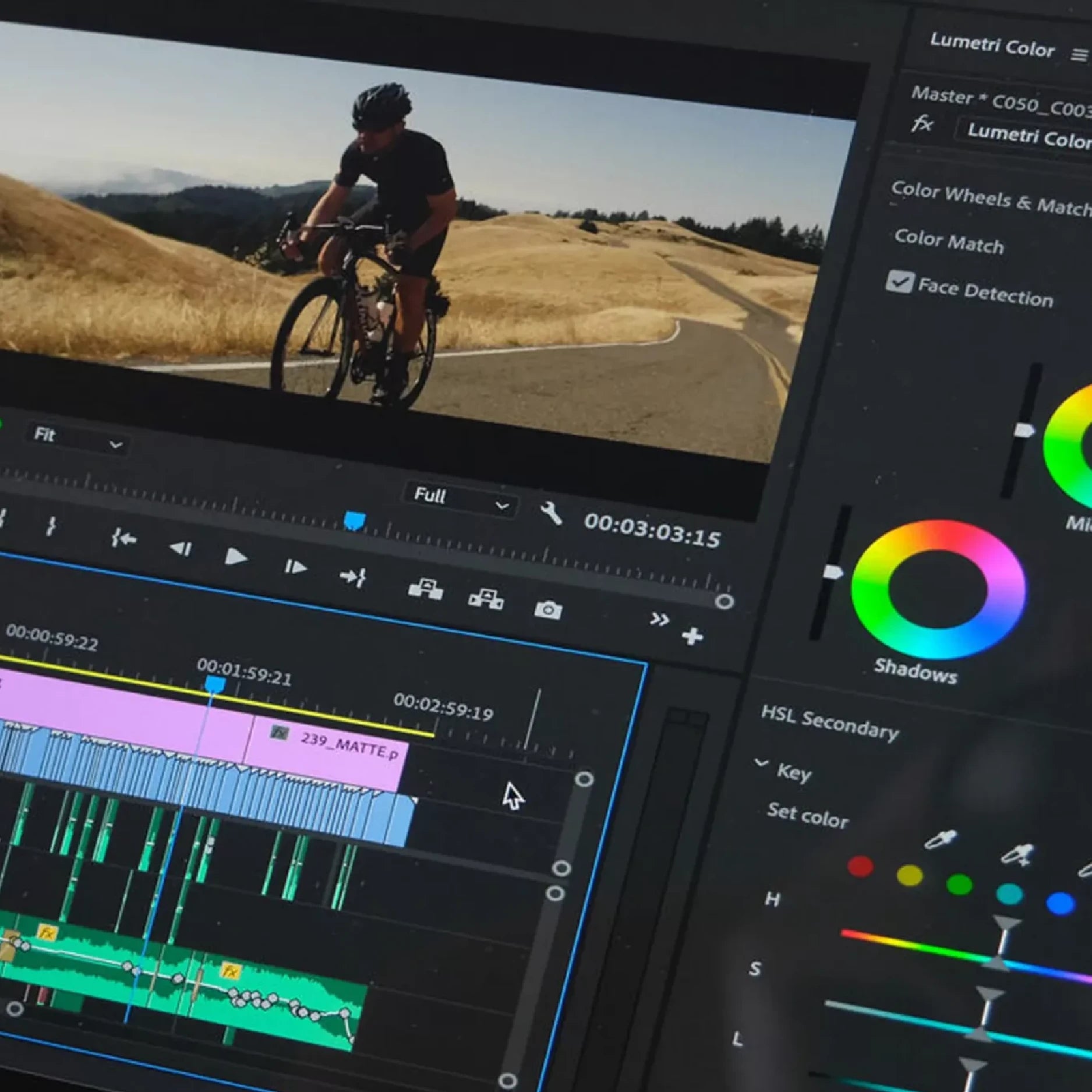Open the Full playback resolution dropdown
The image size is (1092, 1092).
[x=460, y=499]
